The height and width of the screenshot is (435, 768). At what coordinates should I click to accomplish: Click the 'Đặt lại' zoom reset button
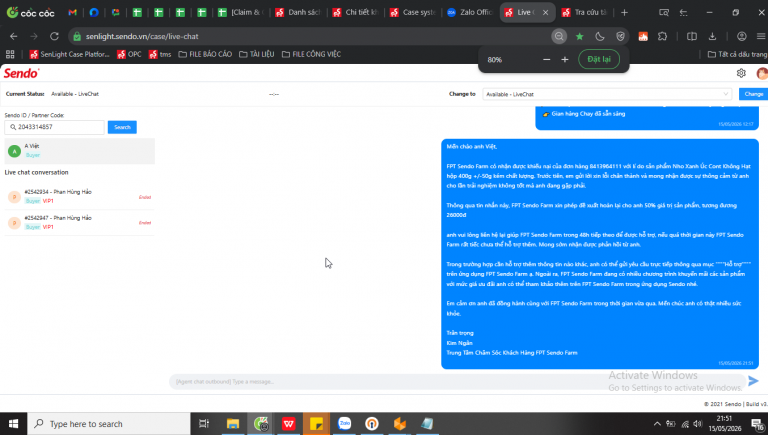599,59
